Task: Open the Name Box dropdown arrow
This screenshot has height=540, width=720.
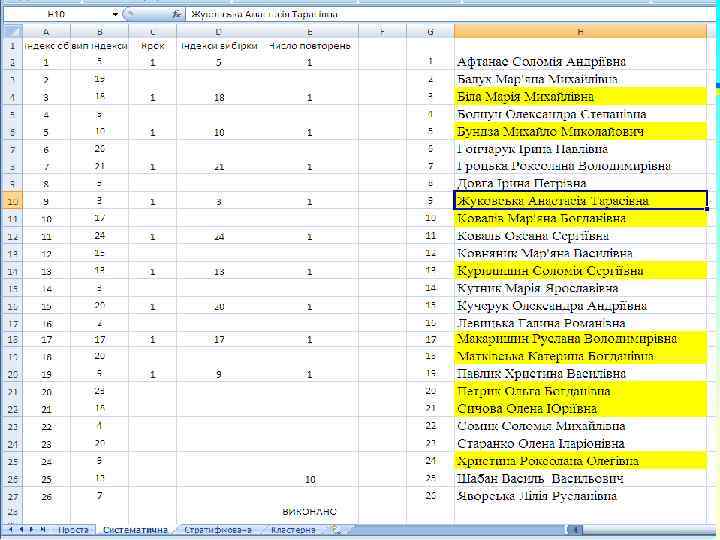Action: click(x=115, y=14)
